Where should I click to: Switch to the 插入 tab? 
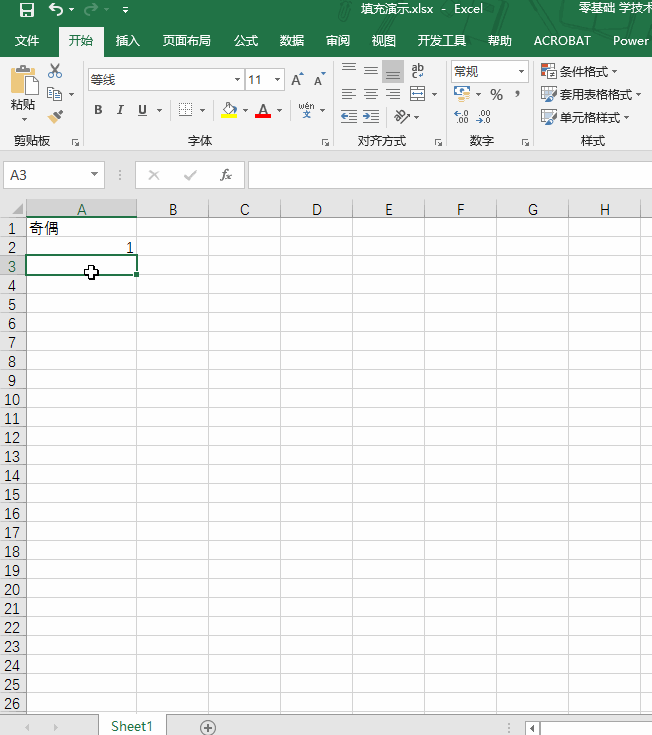pos(127,41)
